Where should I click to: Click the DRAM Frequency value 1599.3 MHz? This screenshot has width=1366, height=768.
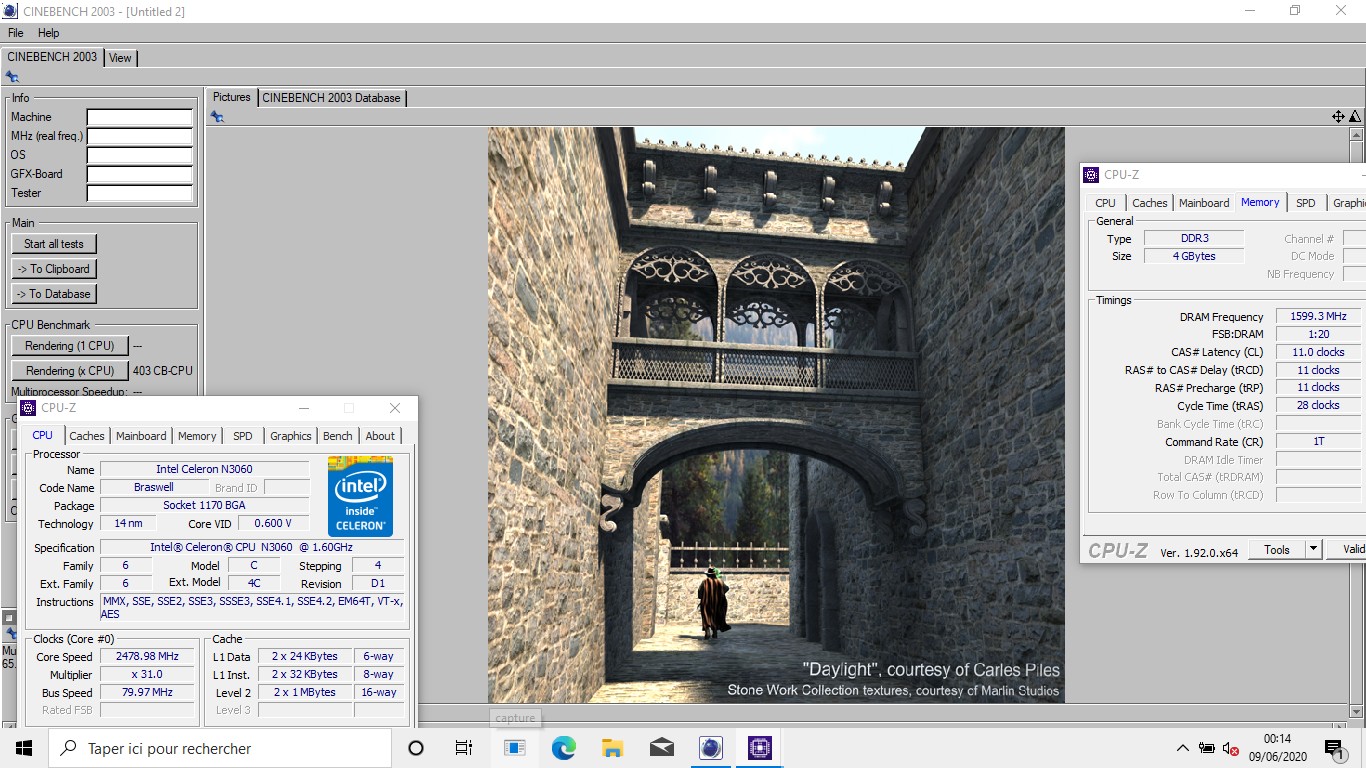pyautogui.click(x=1318, y=317)
